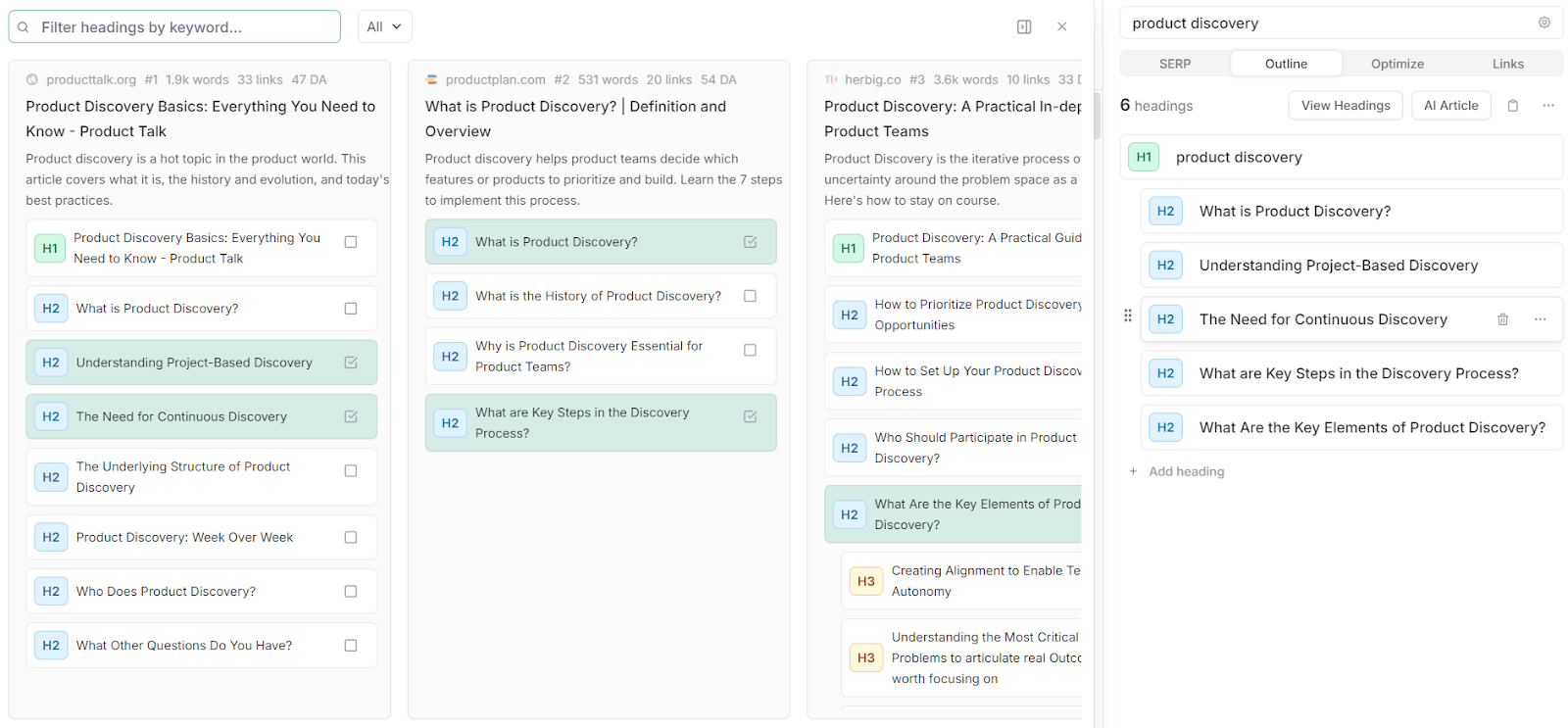This screenshot has height=728, width=1568.
Task: Open settings gear beside product discovery keyword
Action: (x=1544, y=23)
